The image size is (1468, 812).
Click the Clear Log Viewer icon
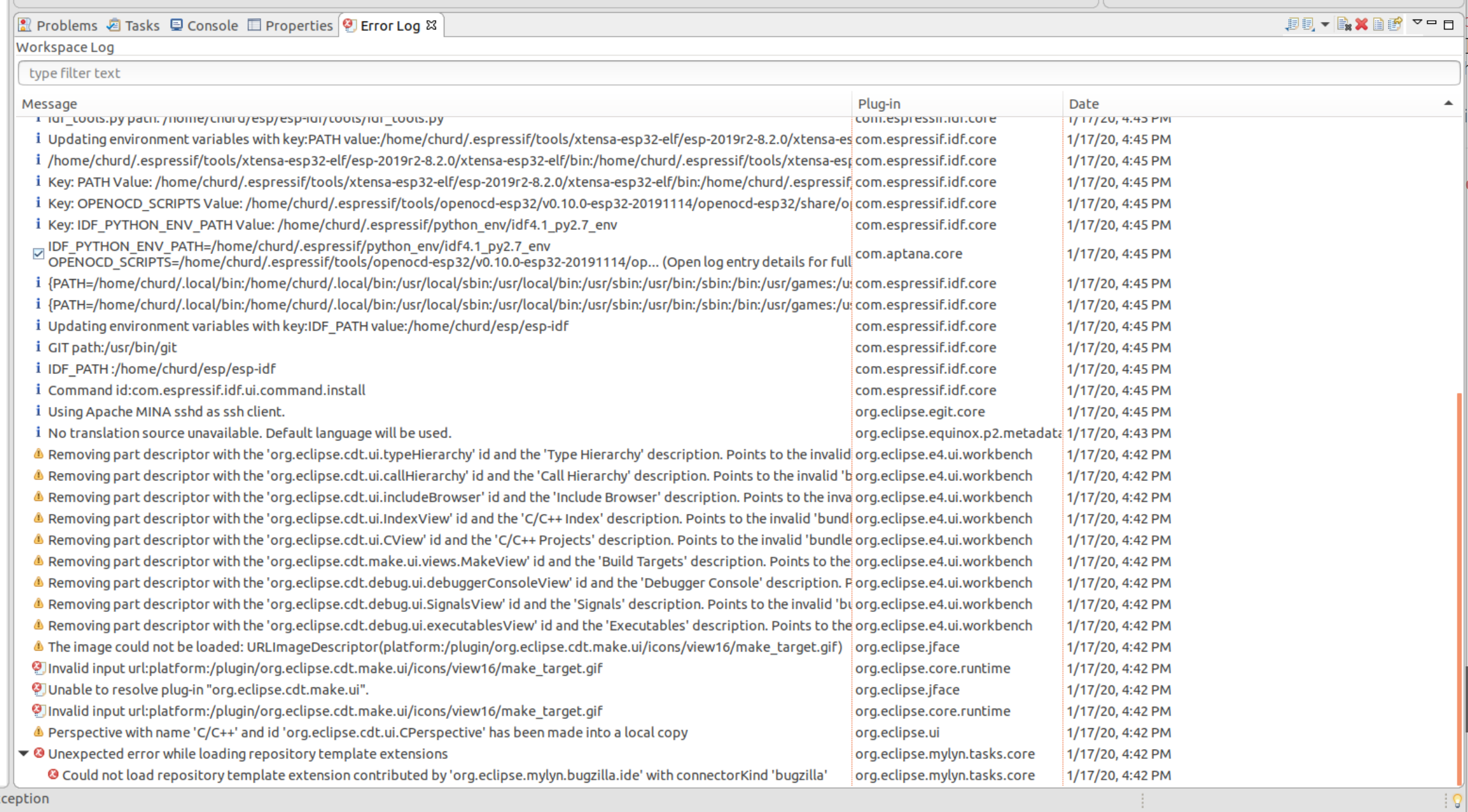pos(1344,24)
